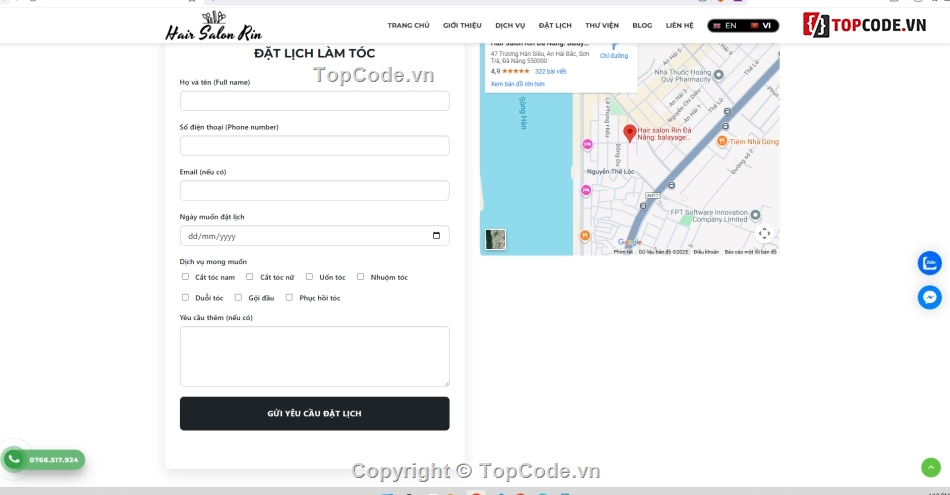Open ĐẶT LỊCH menu item
This screenshot has width=950, height=495.
(555, 25)
